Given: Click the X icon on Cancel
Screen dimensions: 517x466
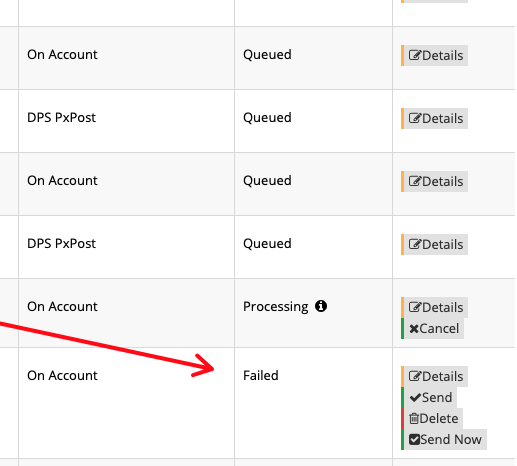Looking at the screenshot, I should [414, 329].
